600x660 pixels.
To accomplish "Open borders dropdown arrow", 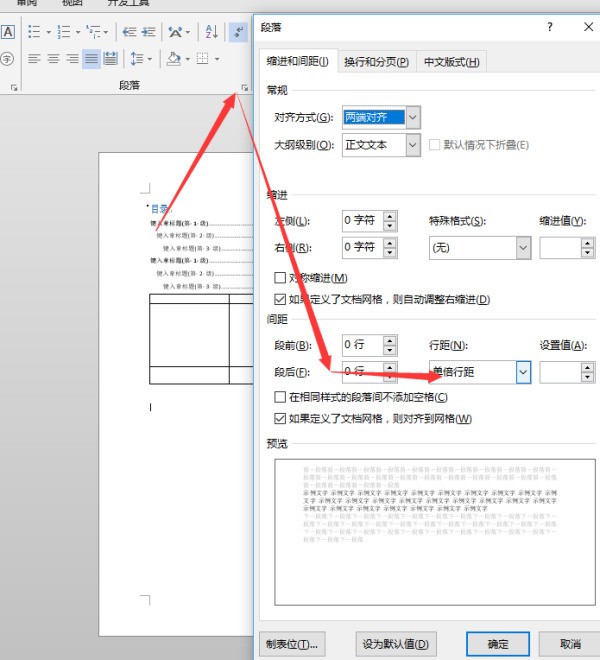I will pyautogui.click(x=217, y=59).
